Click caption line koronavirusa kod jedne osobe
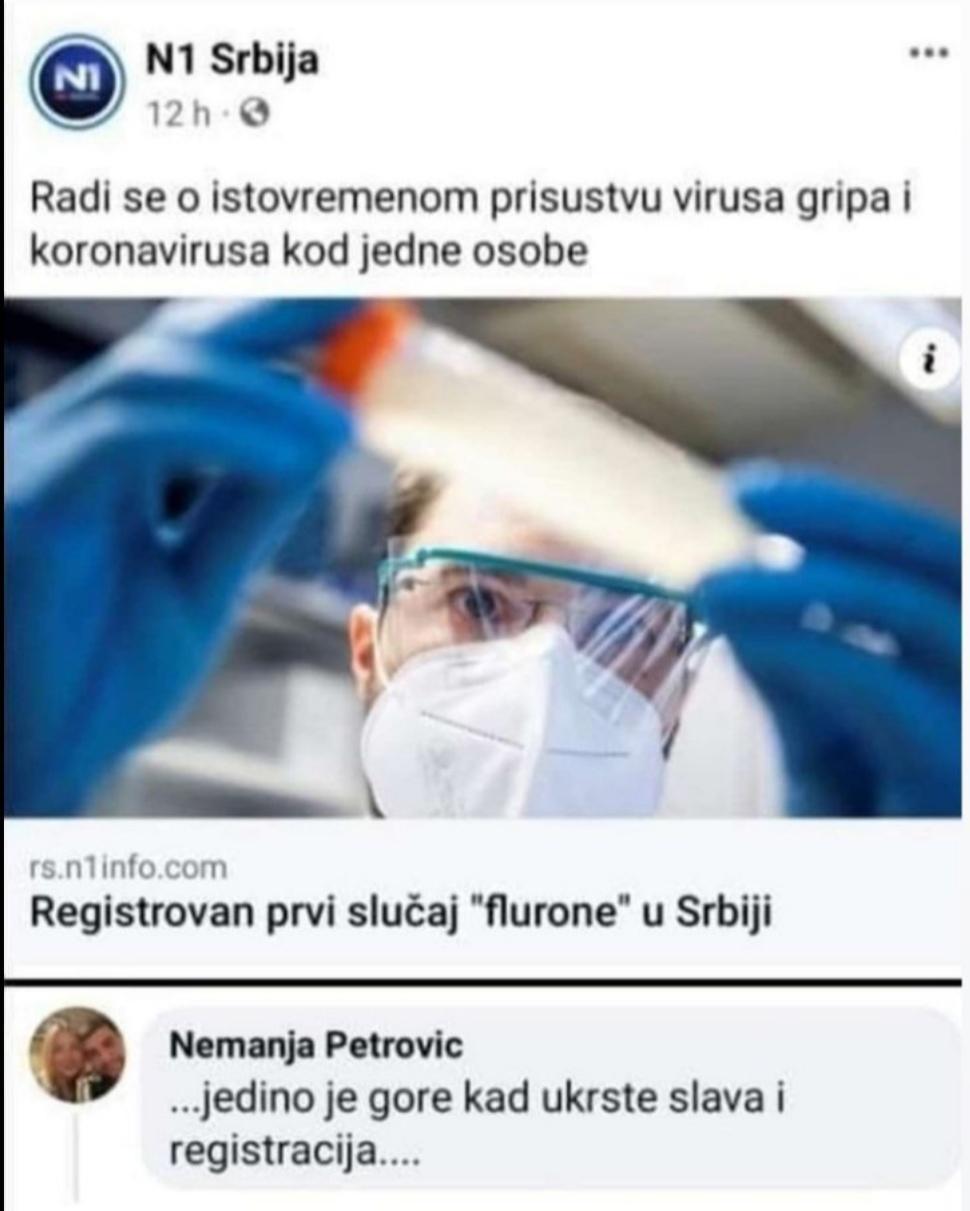 (307, 250)
